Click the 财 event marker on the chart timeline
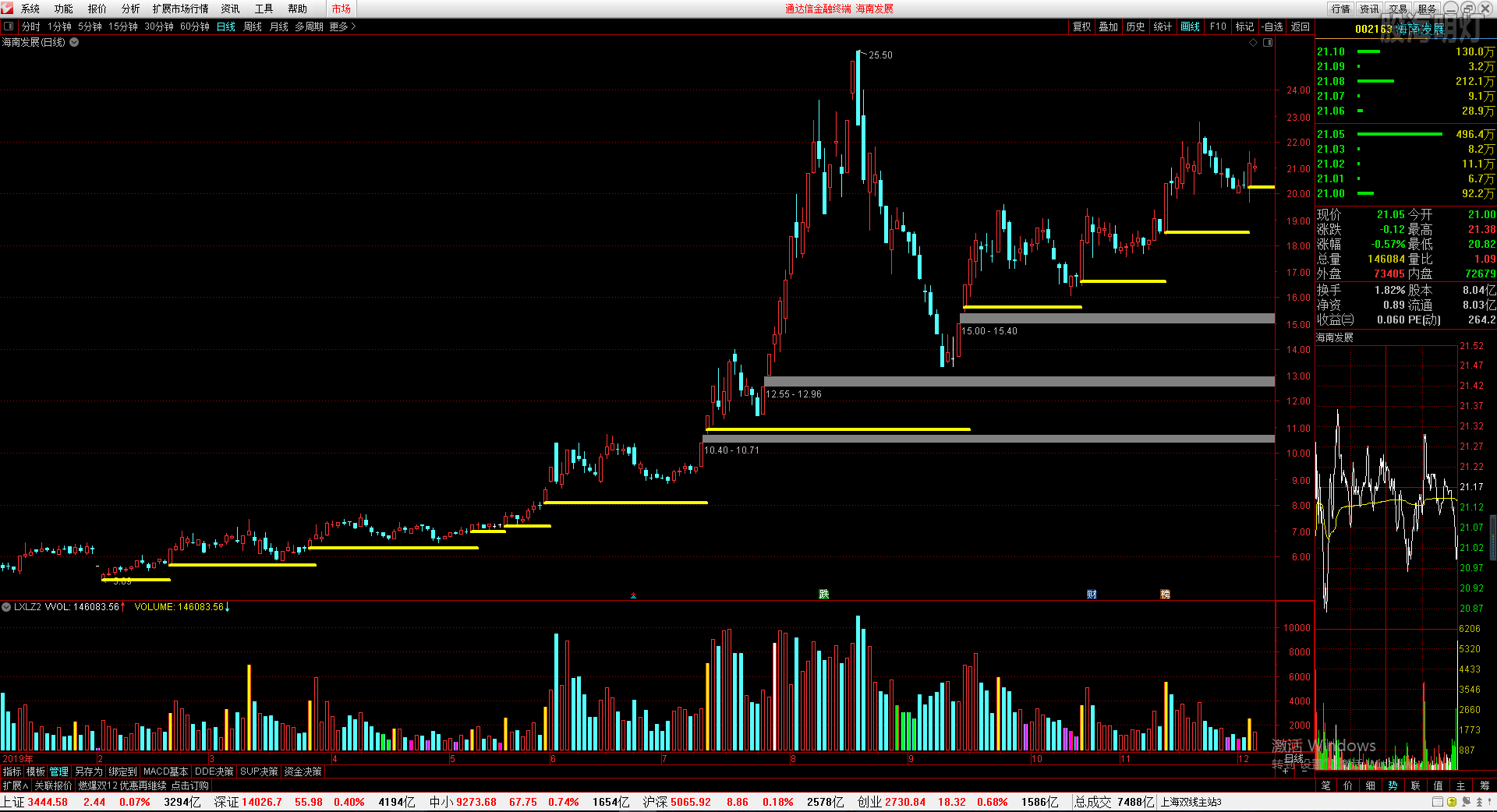 point(1092,595)
